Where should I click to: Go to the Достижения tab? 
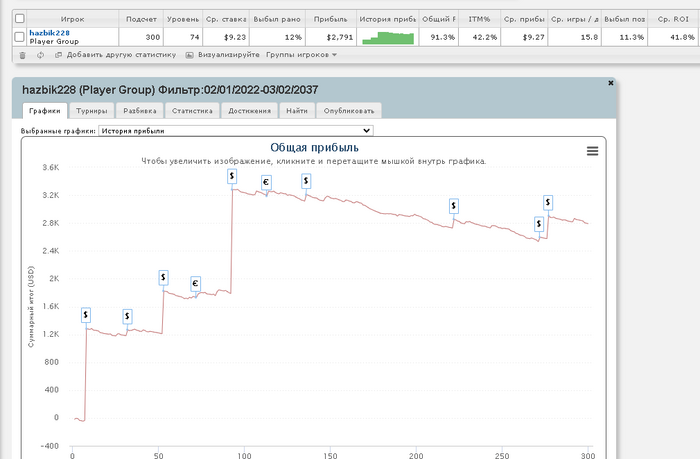(x=250, y=111)
